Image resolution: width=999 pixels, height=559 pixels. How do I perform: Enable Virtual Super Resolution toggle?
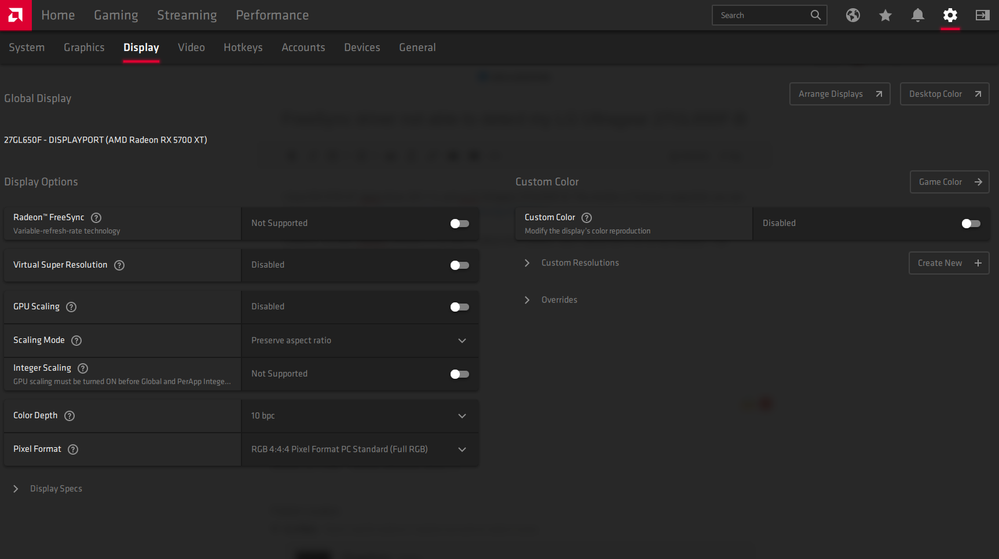click(459, 265)
